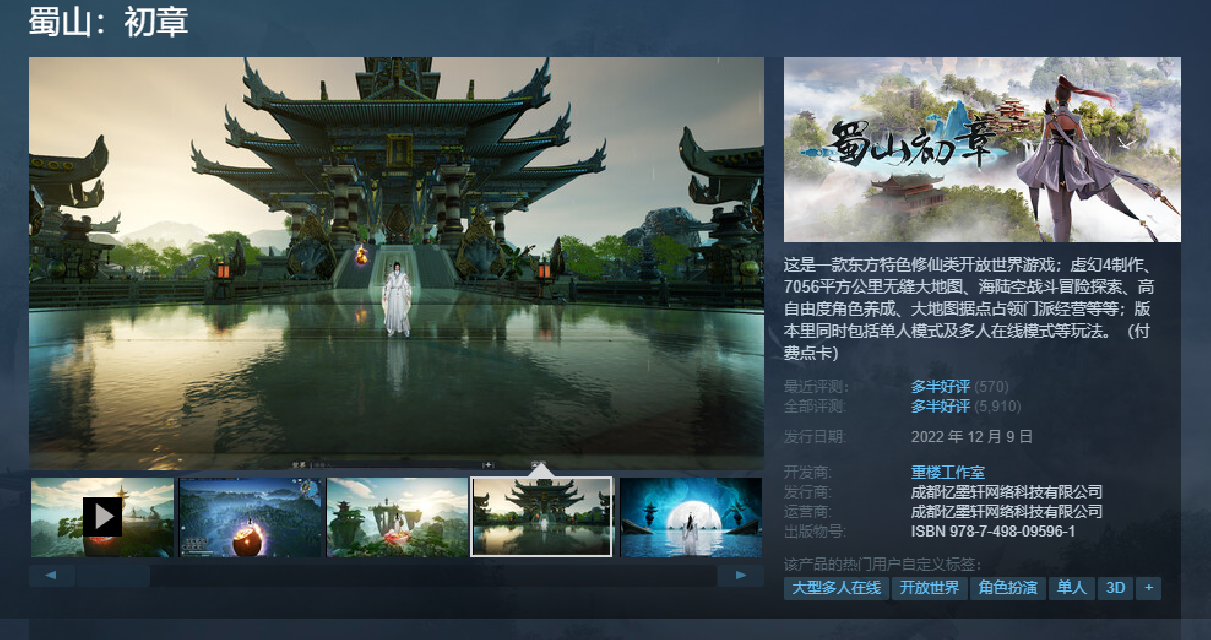This screenshot has height=640, width=1211.
Task: Click the main temple screenshot display
Action: (396, 263)
